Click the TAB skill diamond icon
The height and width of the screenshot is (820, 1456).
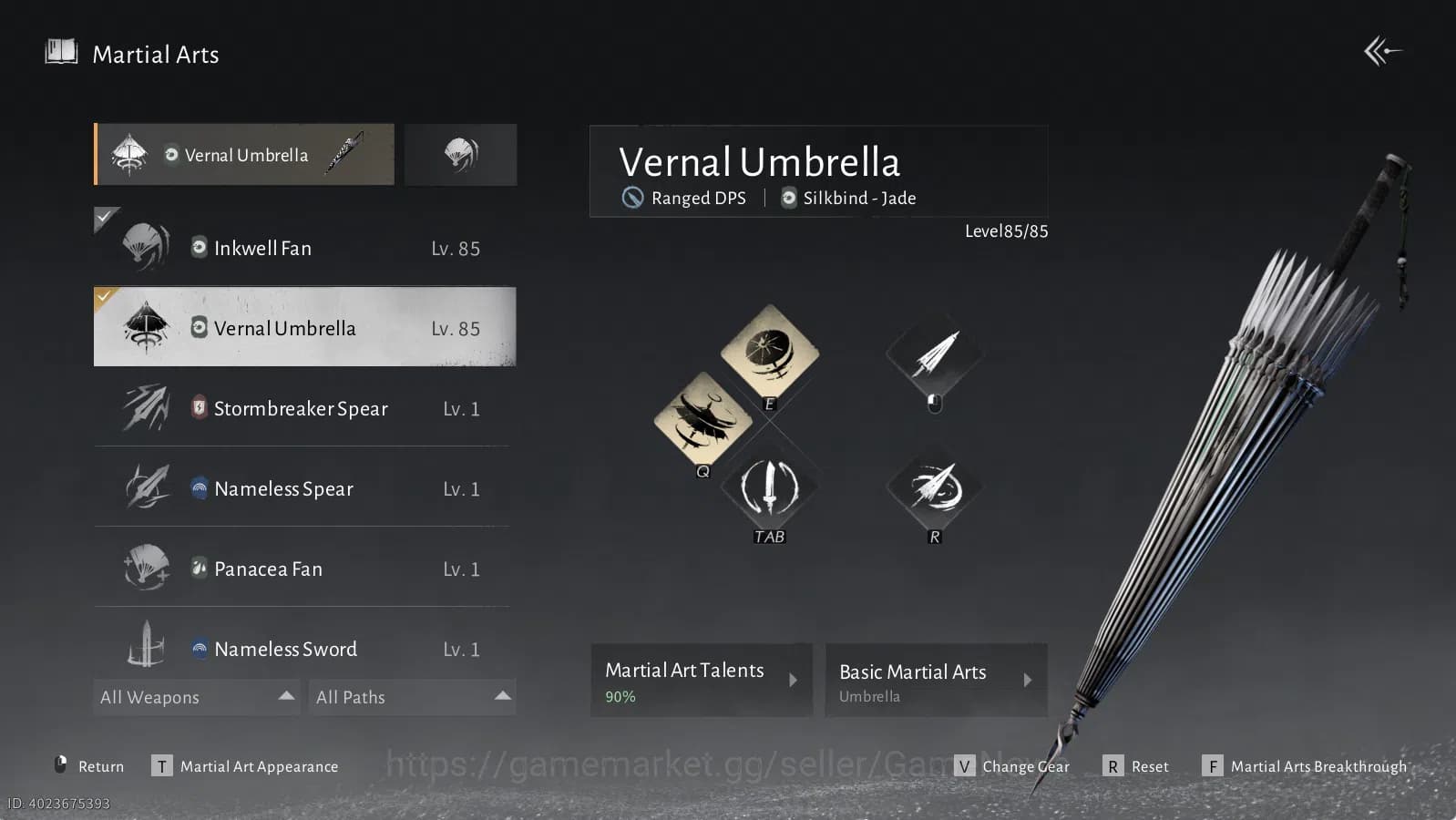[x=770, y=487]
